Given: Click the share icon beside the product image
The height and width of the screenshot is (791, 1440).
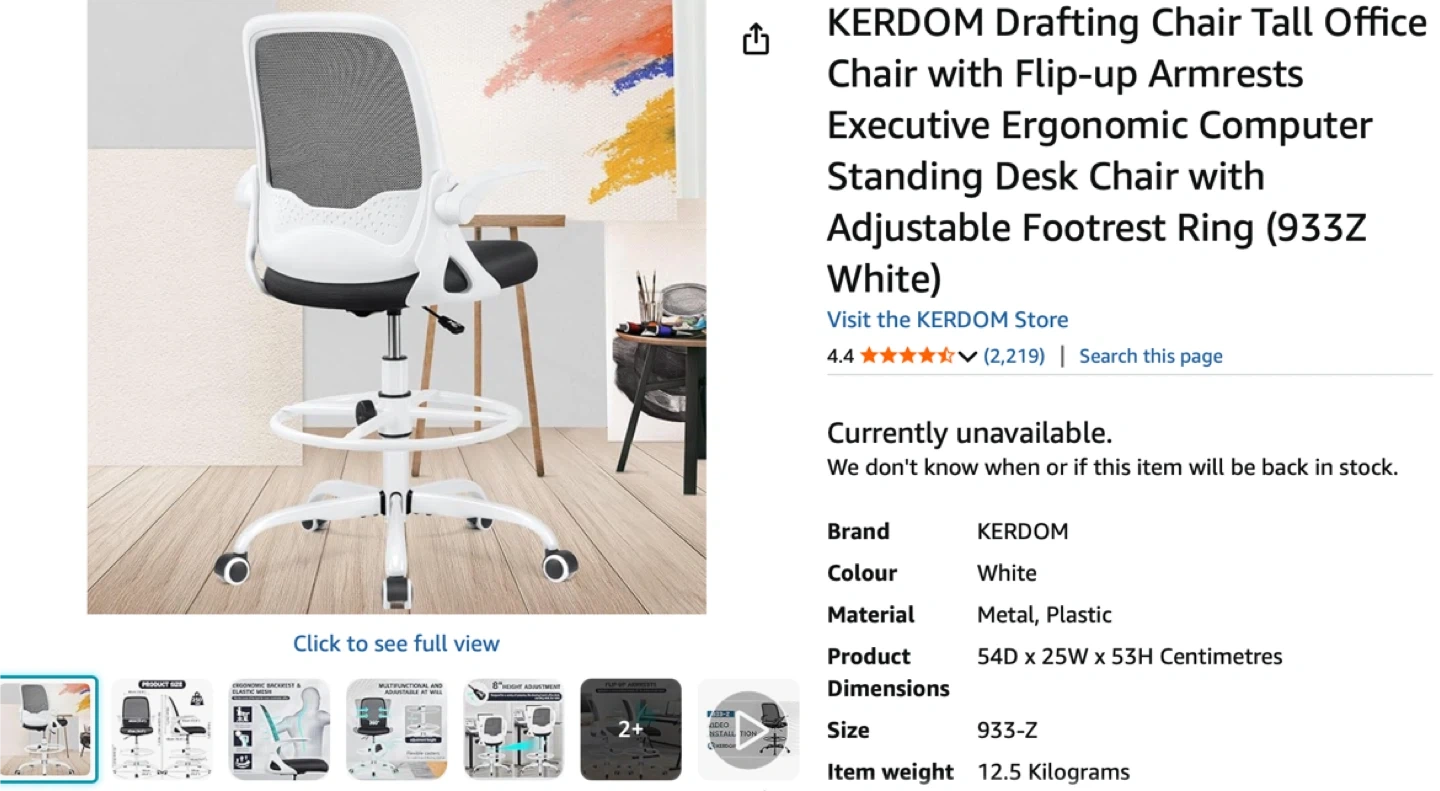Looking at the screenshot, I should point(756,39).
